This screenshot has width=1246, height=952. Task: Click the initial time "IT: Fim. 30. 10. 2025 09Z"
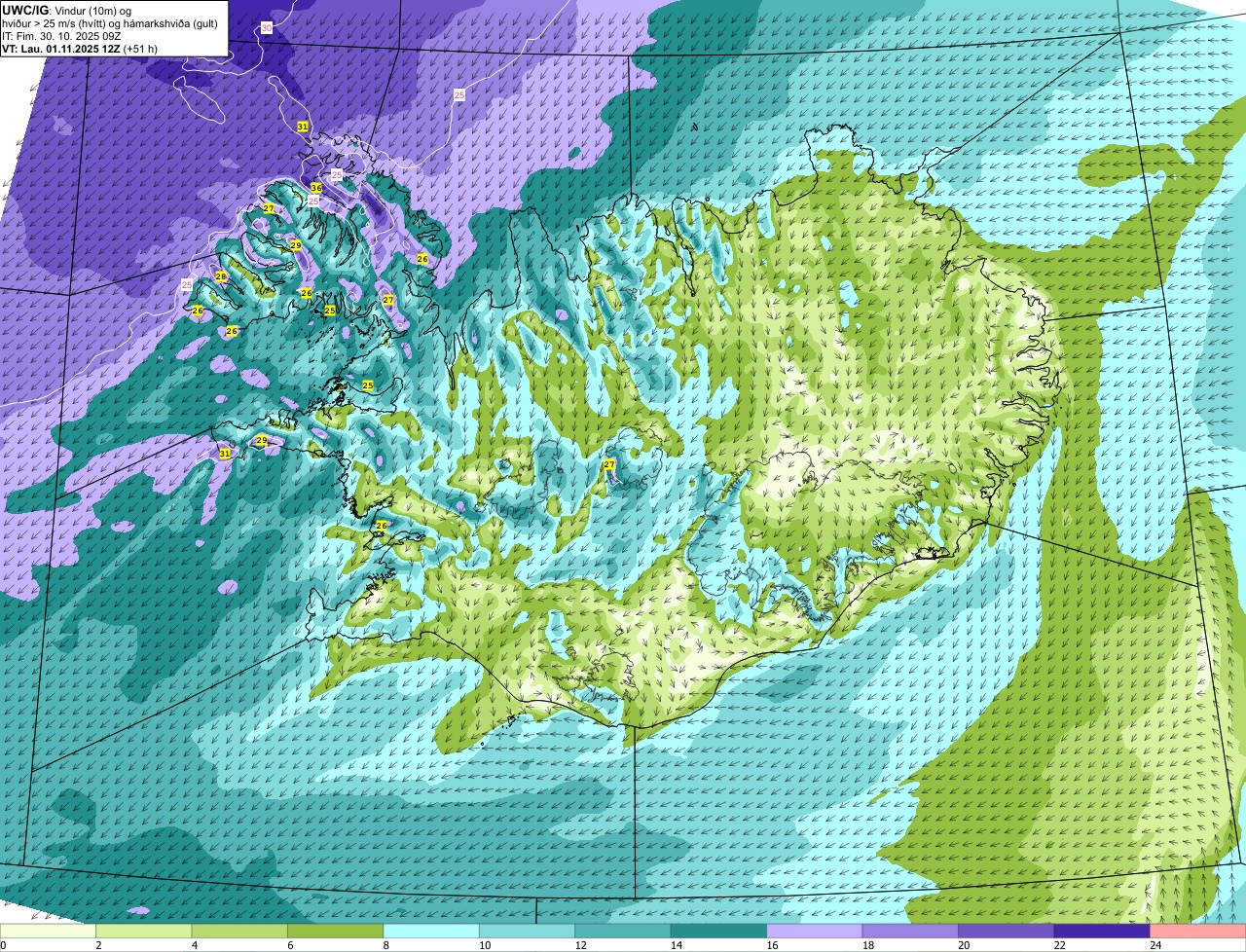(x=62, y=36)
